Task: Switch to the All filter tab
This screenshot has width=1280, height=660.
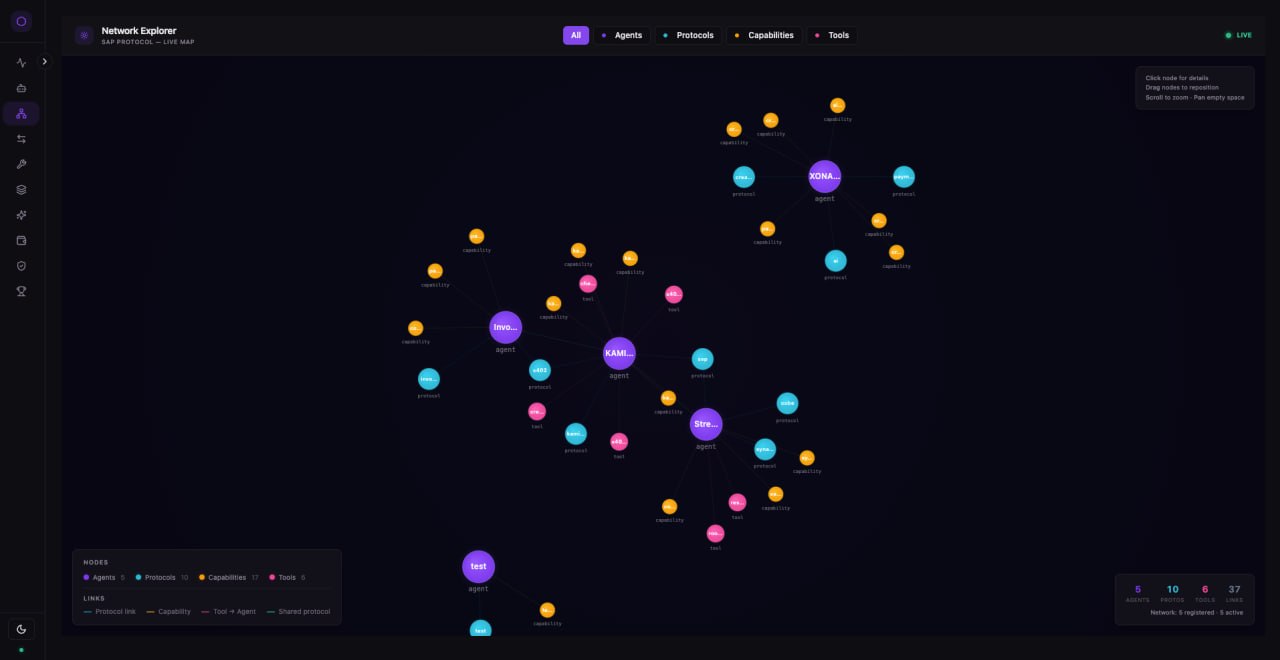Action: (x=576, y=35)
